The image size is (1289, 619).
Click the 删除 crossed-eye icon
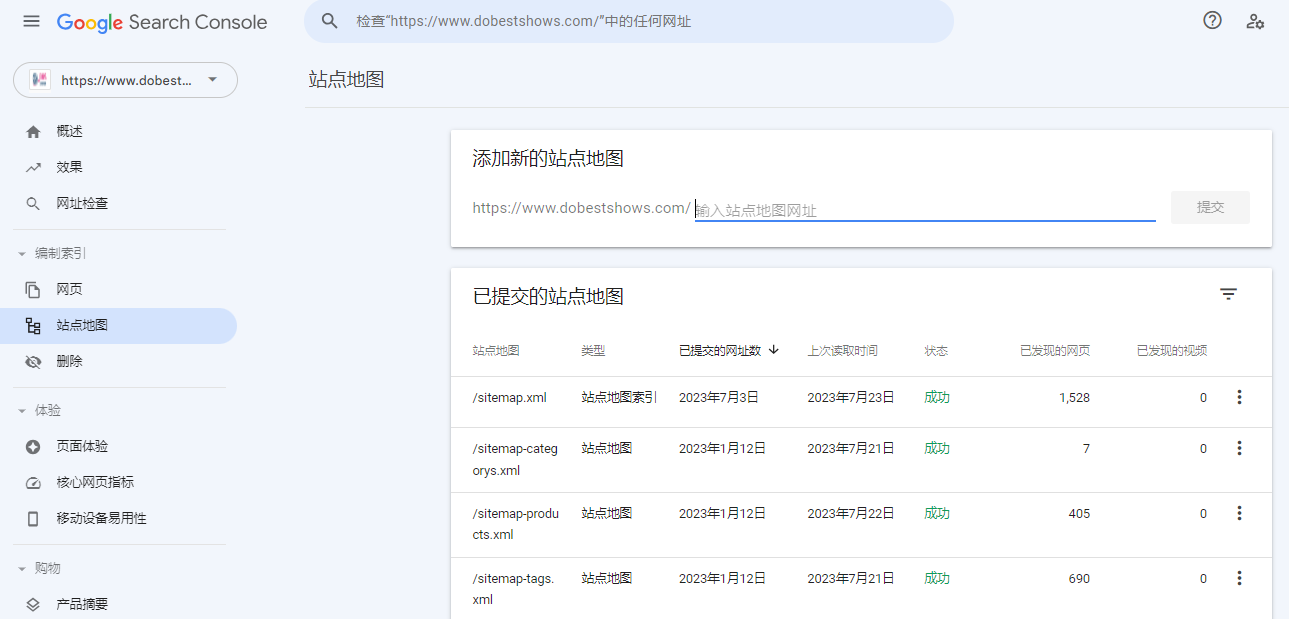tap(33, 362)
